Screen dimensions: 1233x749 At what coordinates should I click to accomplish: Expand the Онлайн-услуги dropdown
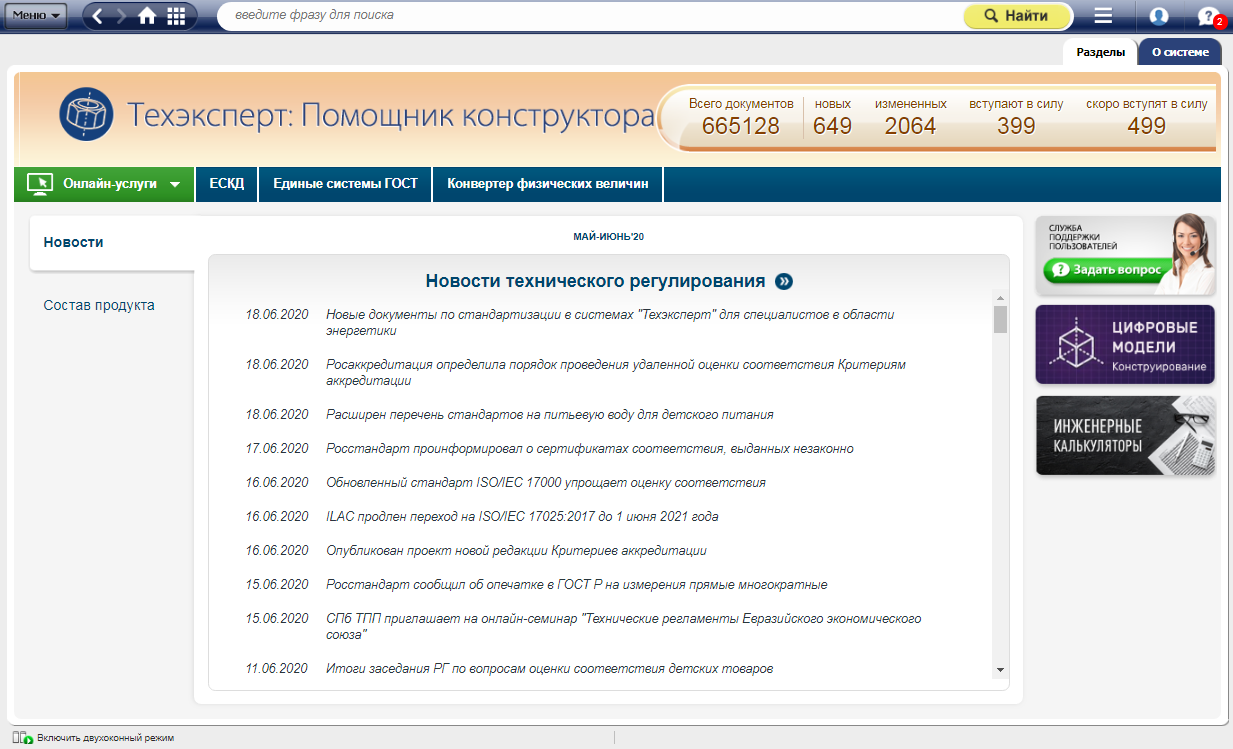pos(104,184)
